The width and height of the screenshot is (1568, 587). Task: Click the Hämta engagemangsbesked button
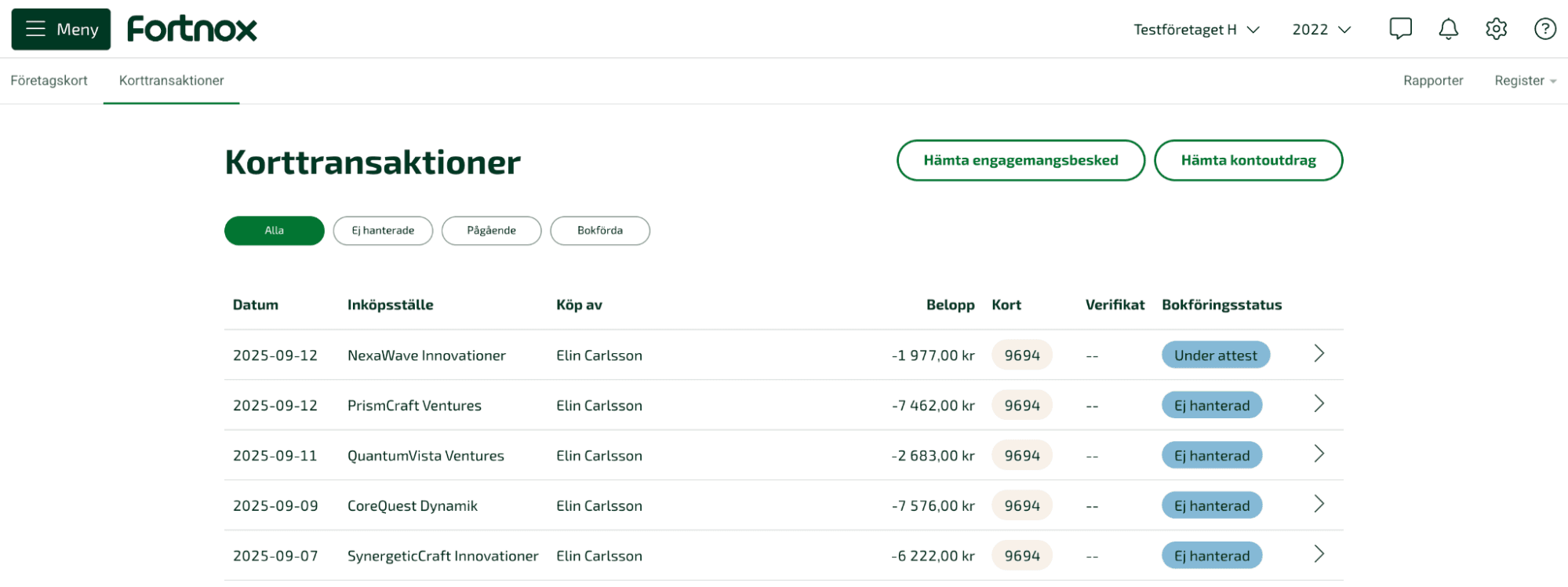pyautogui.click(x=1020, y=160)
